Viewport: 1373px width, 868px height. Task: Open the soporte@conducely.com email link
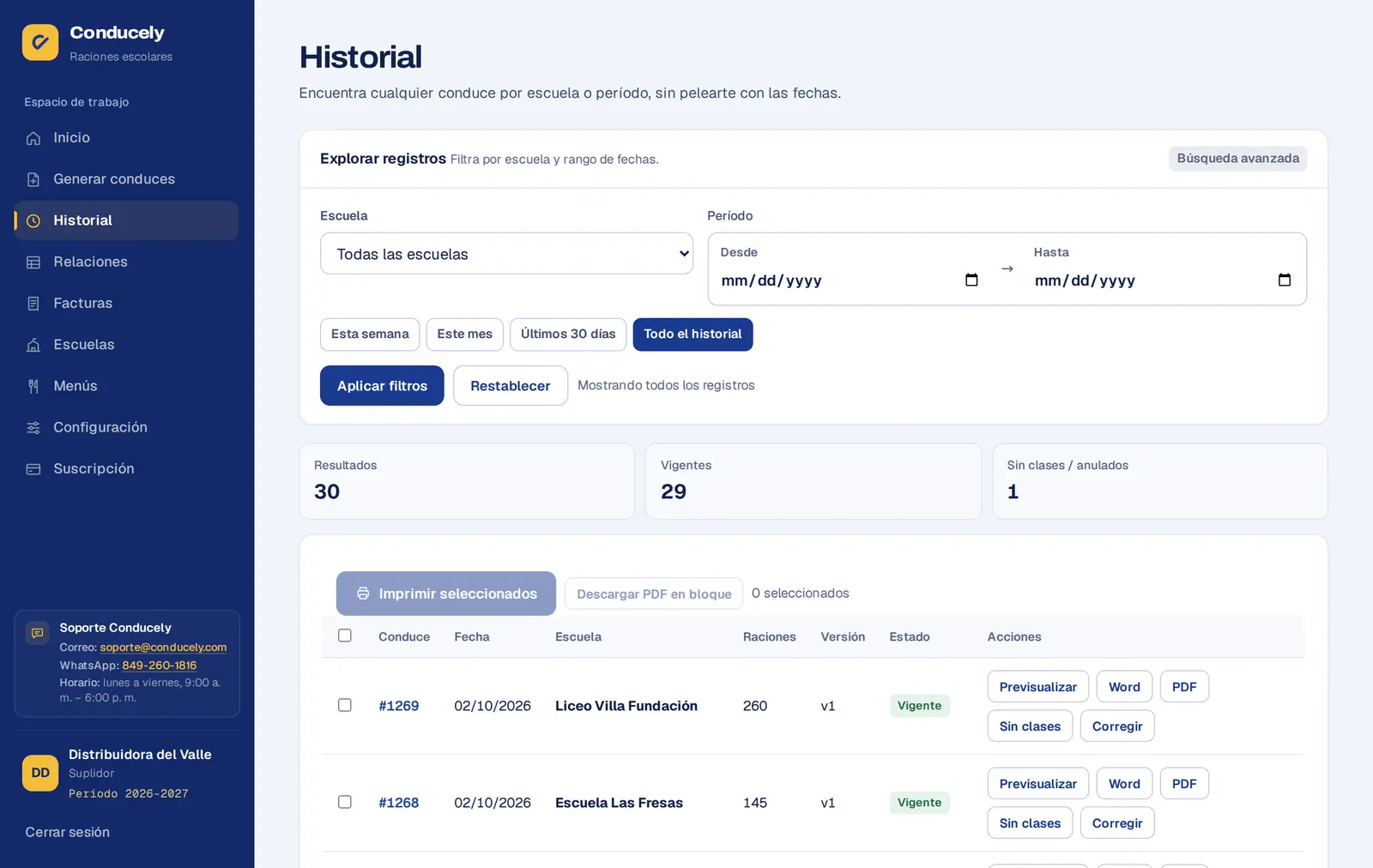pyautogui.click(x=163, y=648)
